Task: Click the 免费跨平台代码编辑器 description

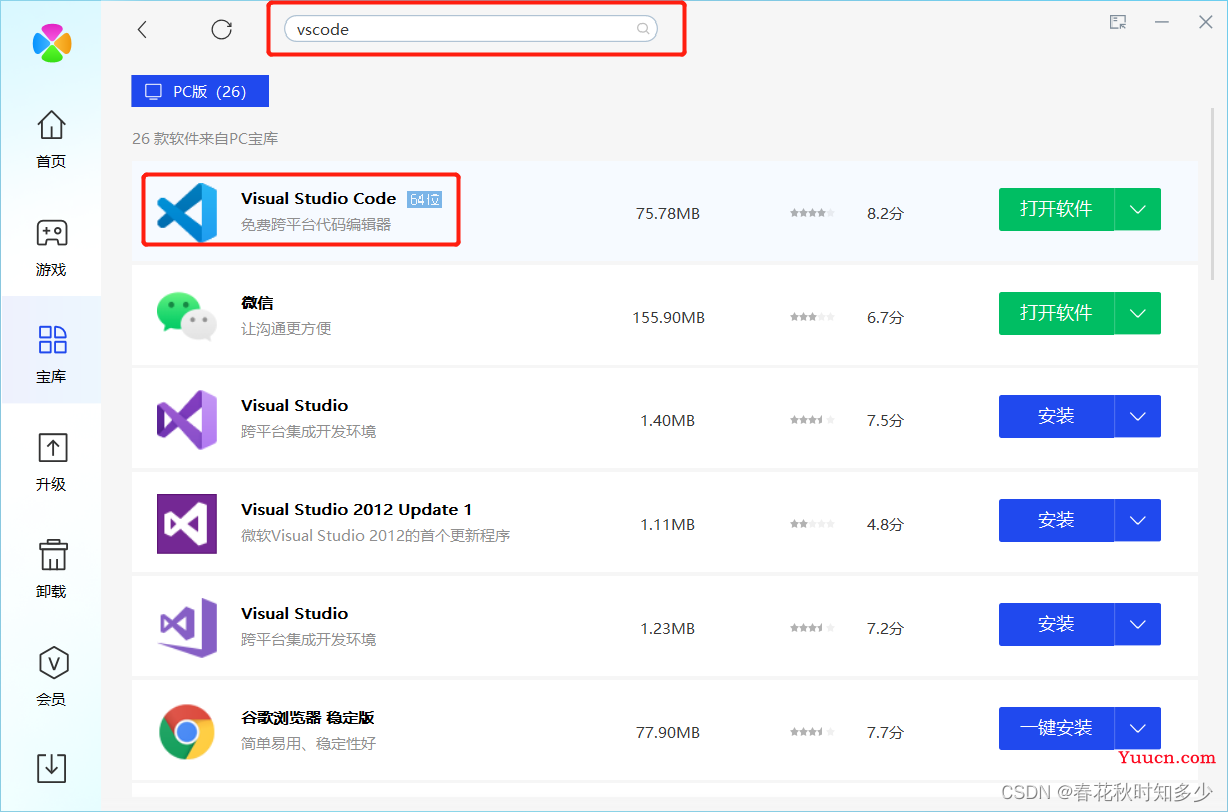Action: (316, 225)
